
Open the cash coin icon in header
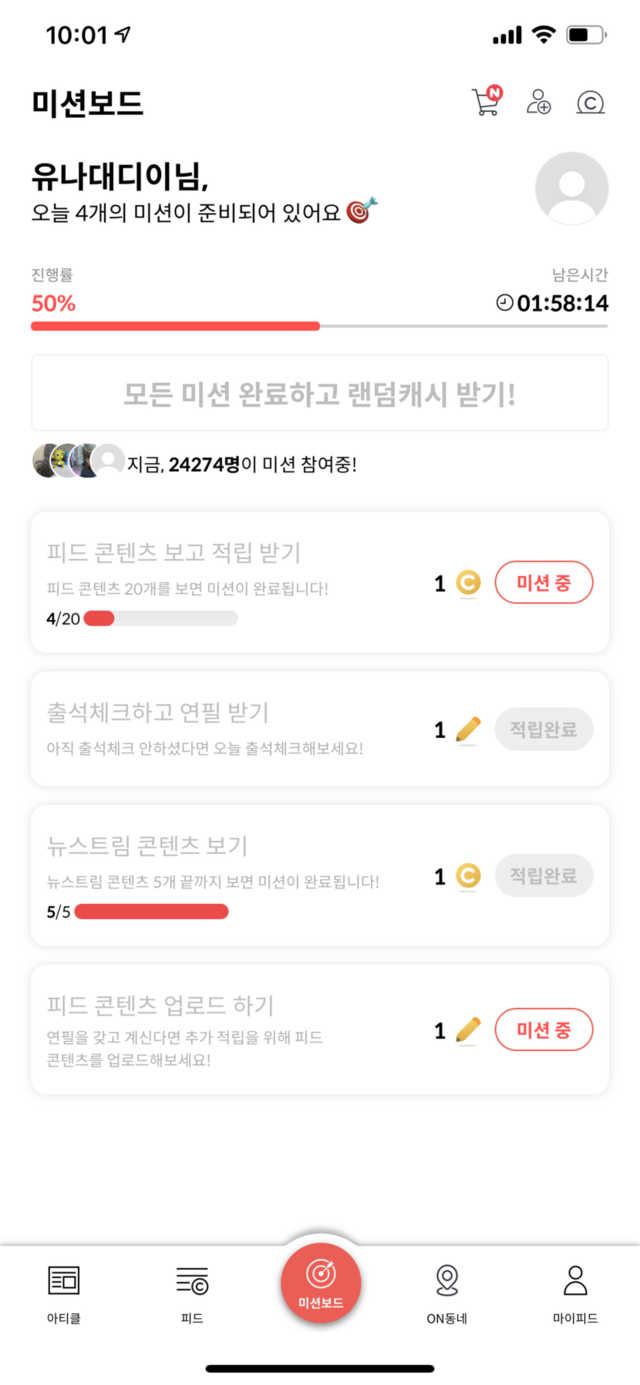pos(591,102)
